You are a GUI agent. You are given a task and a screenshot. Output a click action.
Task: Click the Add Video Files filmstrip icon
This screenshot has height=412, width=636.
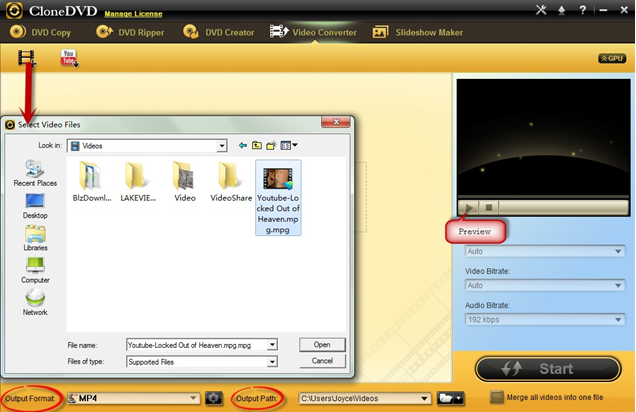click(x=27, y=58)
